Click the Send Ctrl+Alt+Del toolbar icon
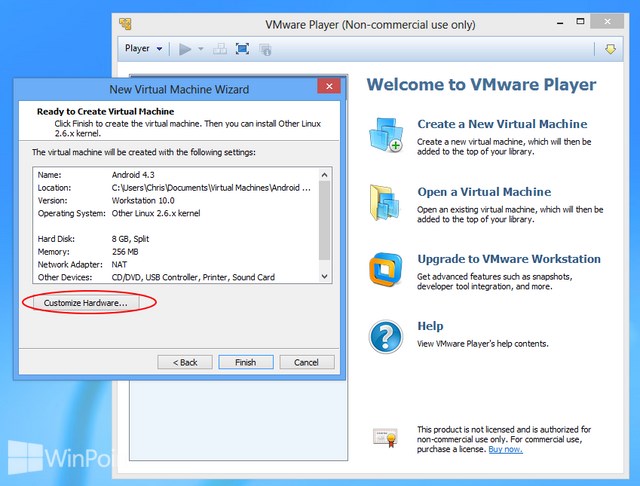Viewport: 640px width, 486px height. (x=220, y=49)
